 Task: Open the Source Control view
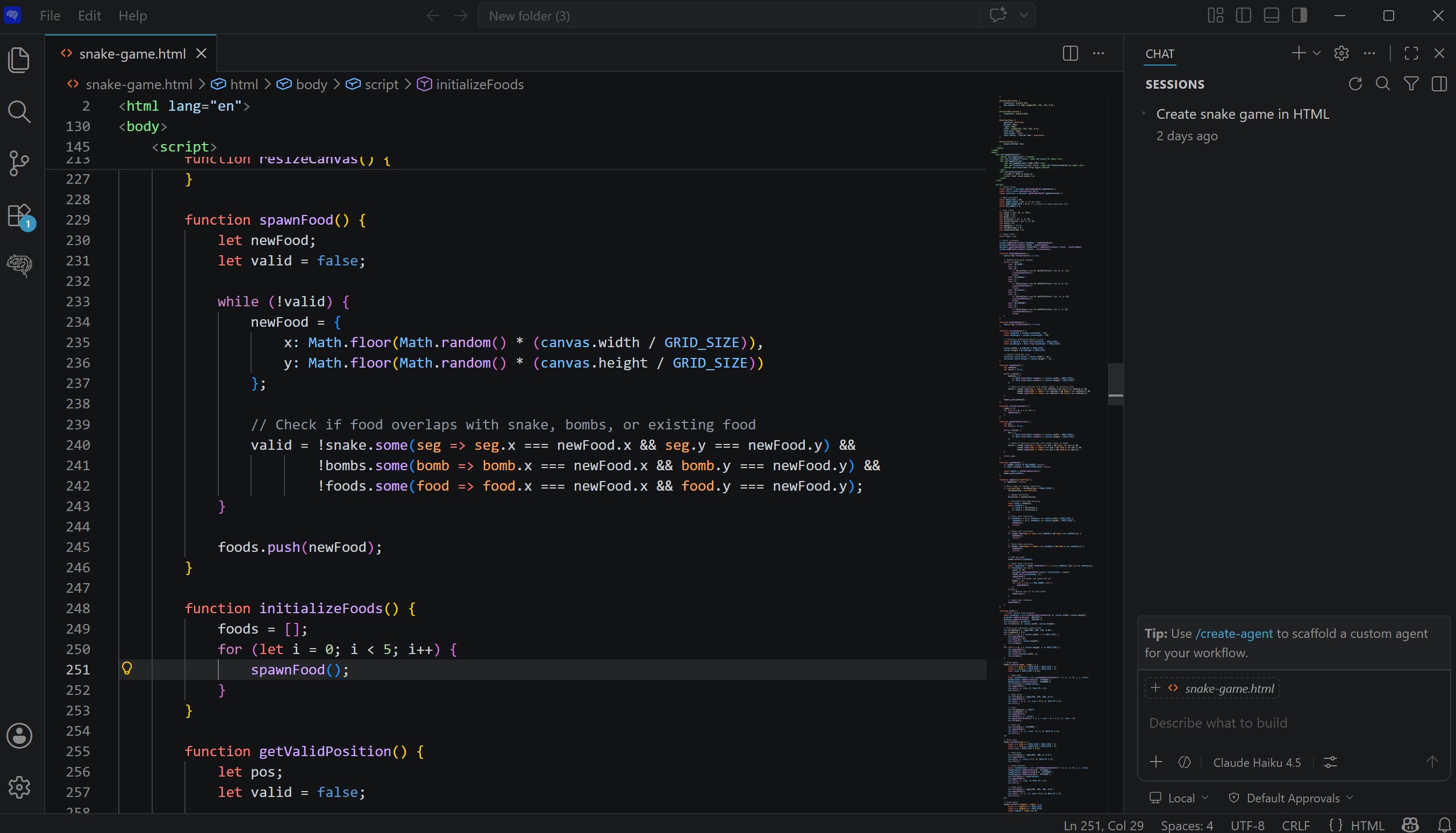(19, 163)
